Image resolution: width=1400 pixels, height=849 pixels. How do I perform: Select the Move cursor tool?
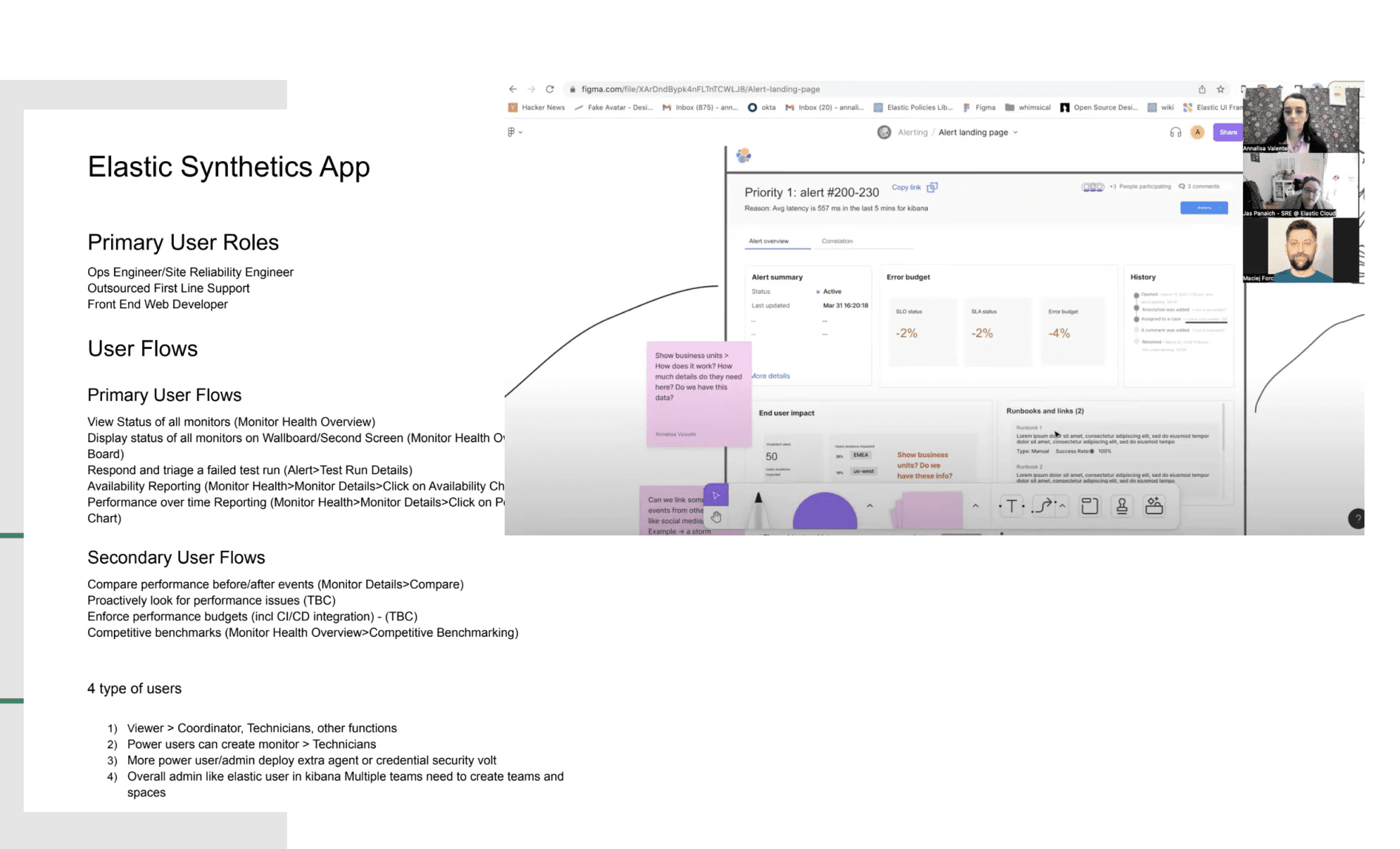coord(716,495)
